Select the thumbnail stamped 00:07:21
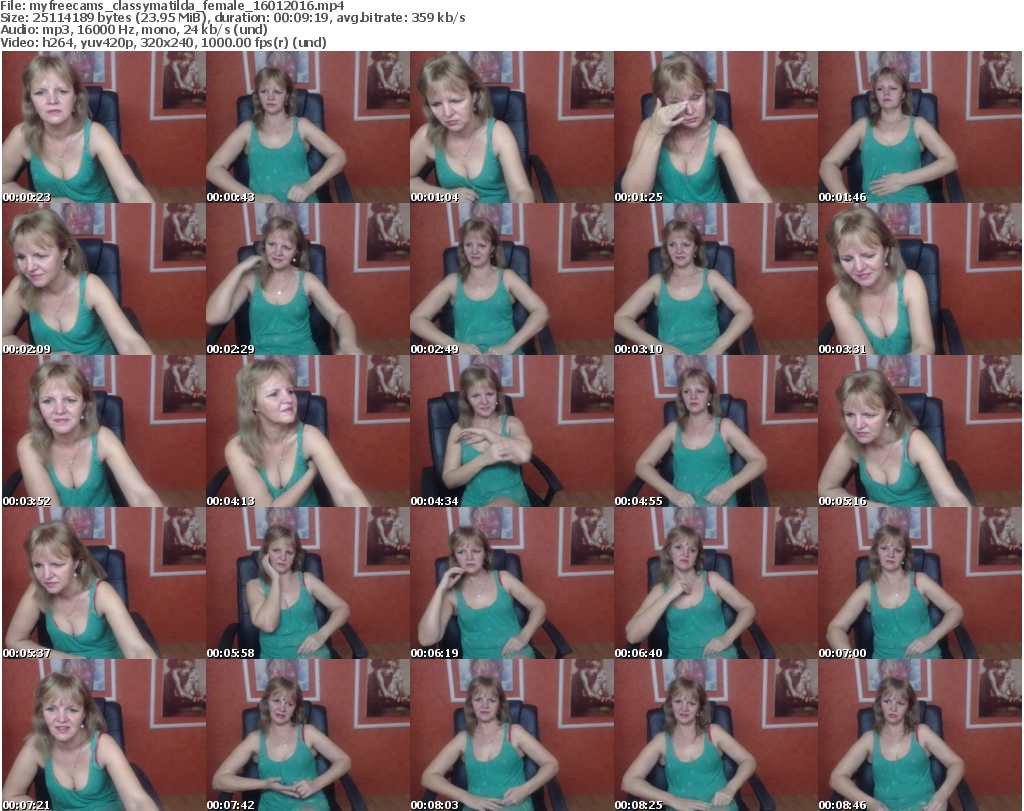The image size is (1024, 811). coord(104,735)
